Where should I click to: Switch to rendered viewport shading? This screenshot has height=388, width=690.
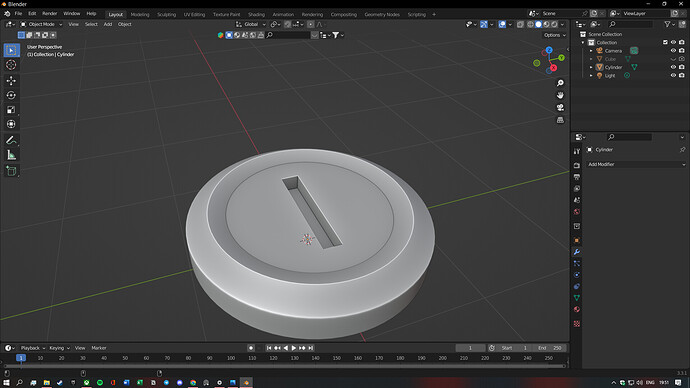(554, 25)
